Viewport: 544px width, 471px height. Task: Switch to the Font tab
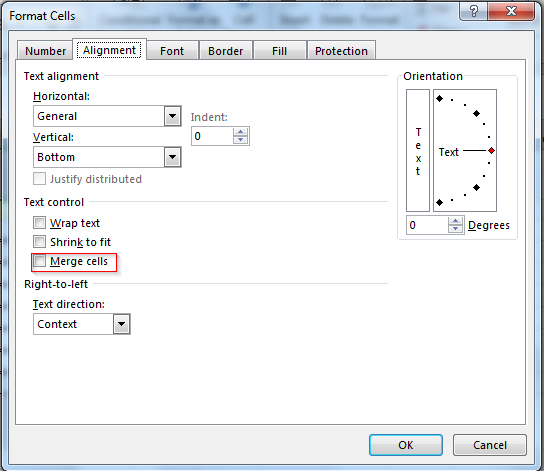click(x=172, y=51)
